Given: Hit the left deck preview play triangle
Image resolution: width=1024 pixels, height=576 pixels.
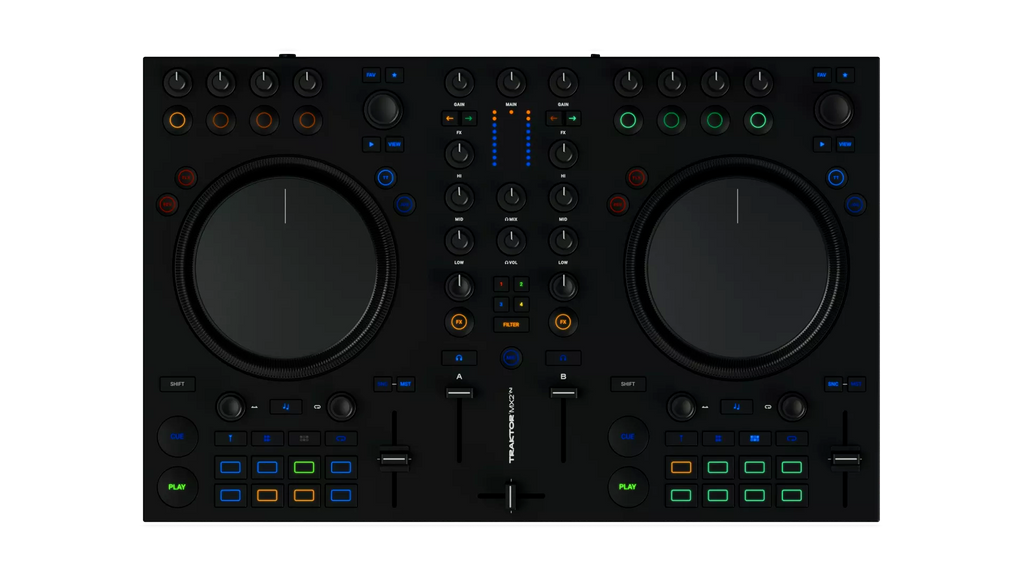Looking at the screenshot, I should pyautogui.click(x=372, y=144).
